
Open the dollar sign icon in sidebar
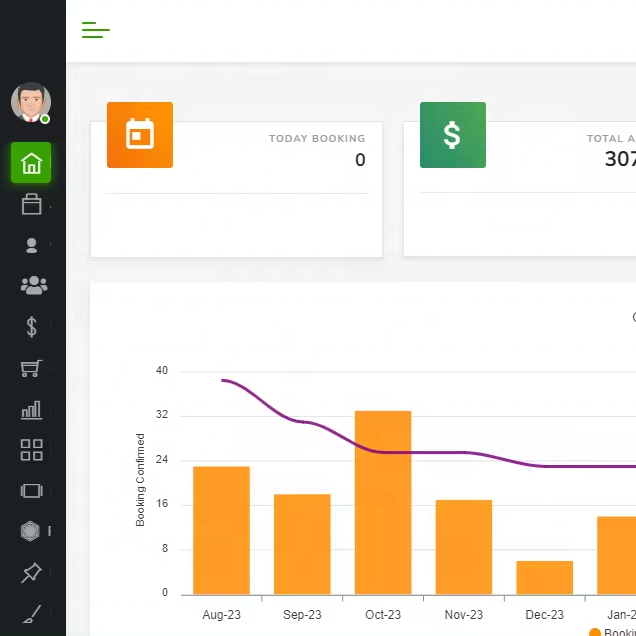[x=32, y=327]
